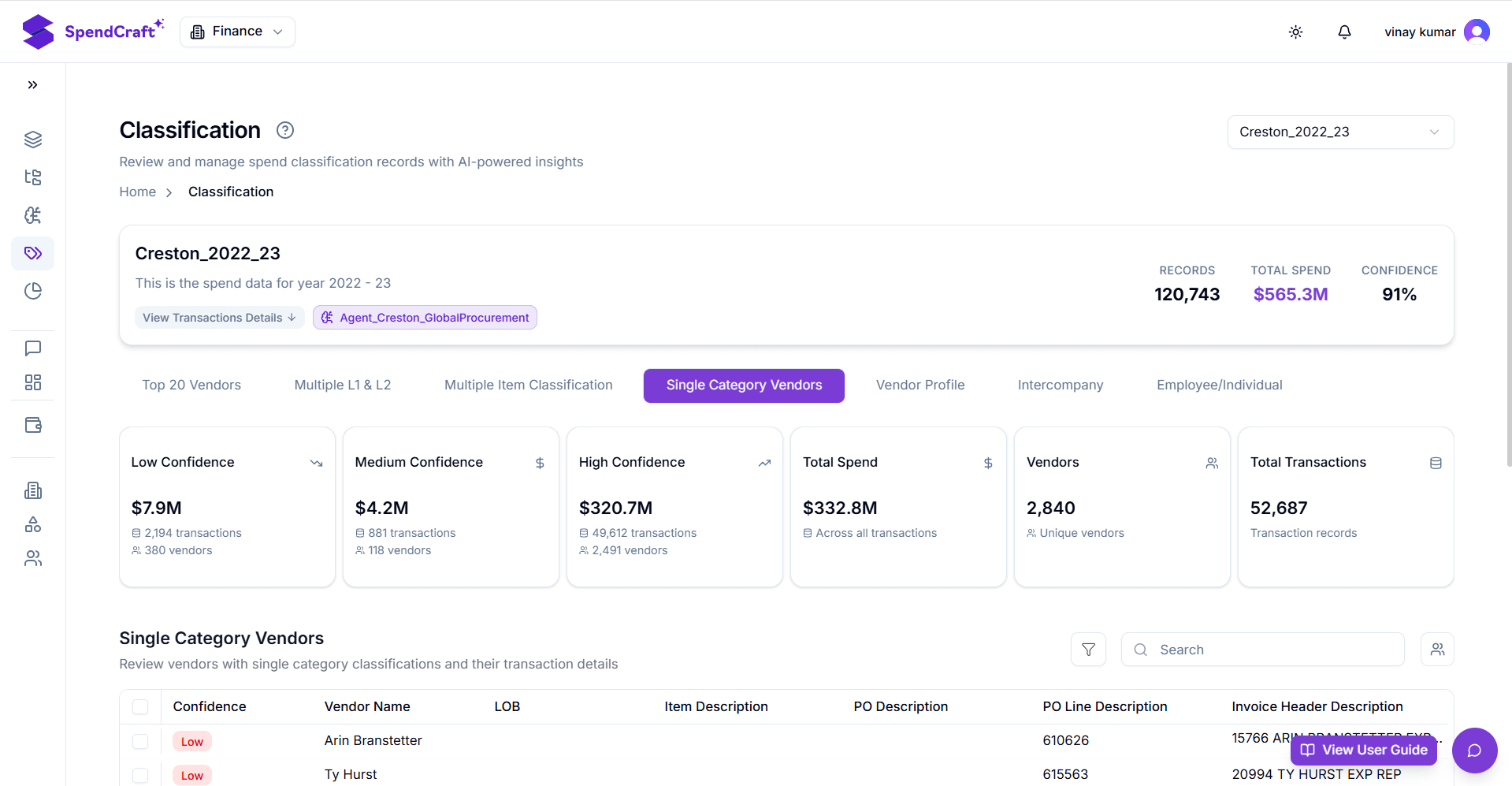Open the Vendor Profile tab
1512x786 pixels.
coord(919,385)
